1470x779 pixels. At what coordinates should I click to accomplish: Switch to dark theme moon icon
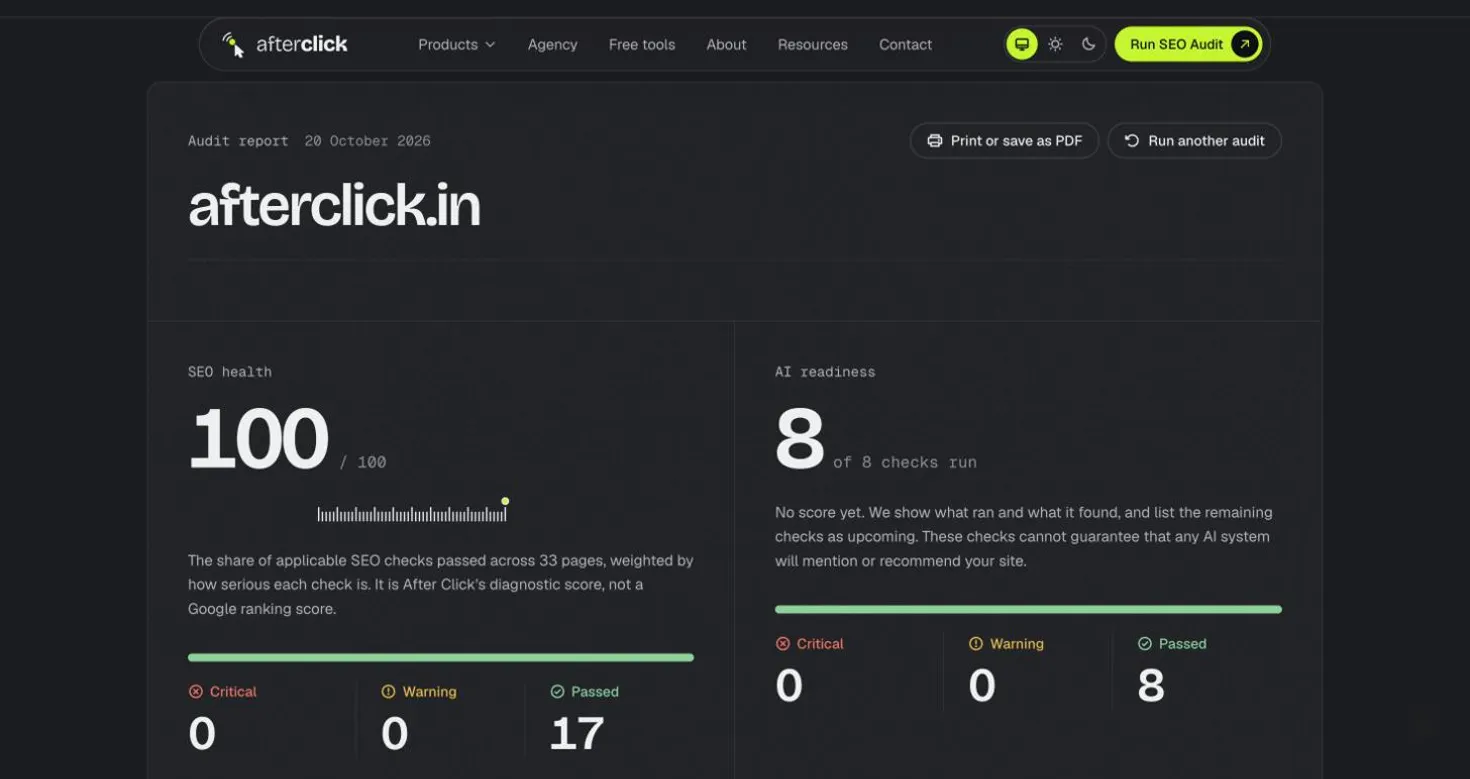tap(1089, 44)
